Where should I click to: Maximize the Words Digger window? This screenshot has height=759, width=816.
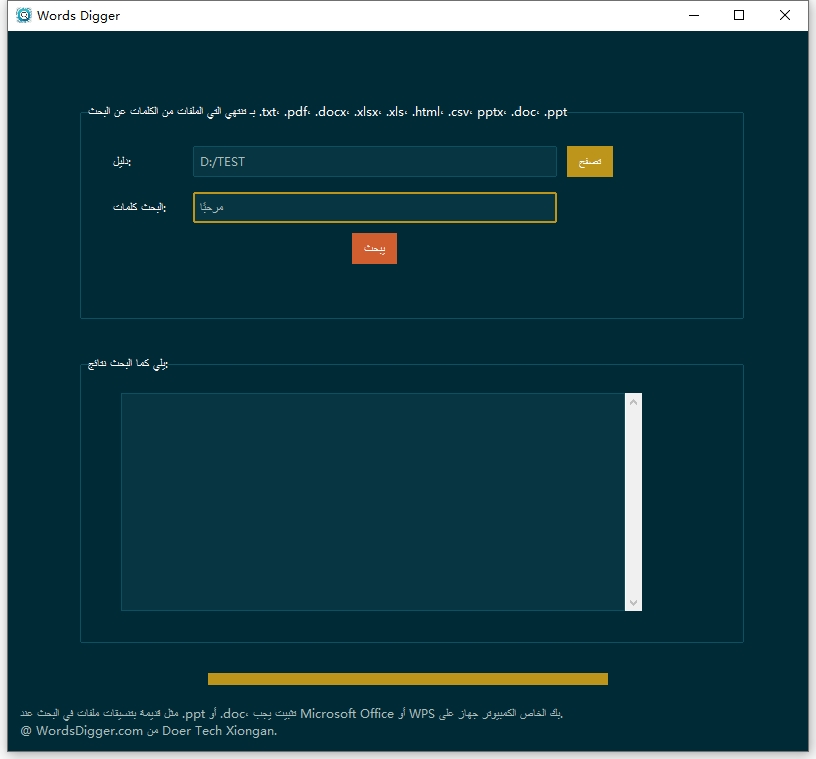(x=739, y=15)
